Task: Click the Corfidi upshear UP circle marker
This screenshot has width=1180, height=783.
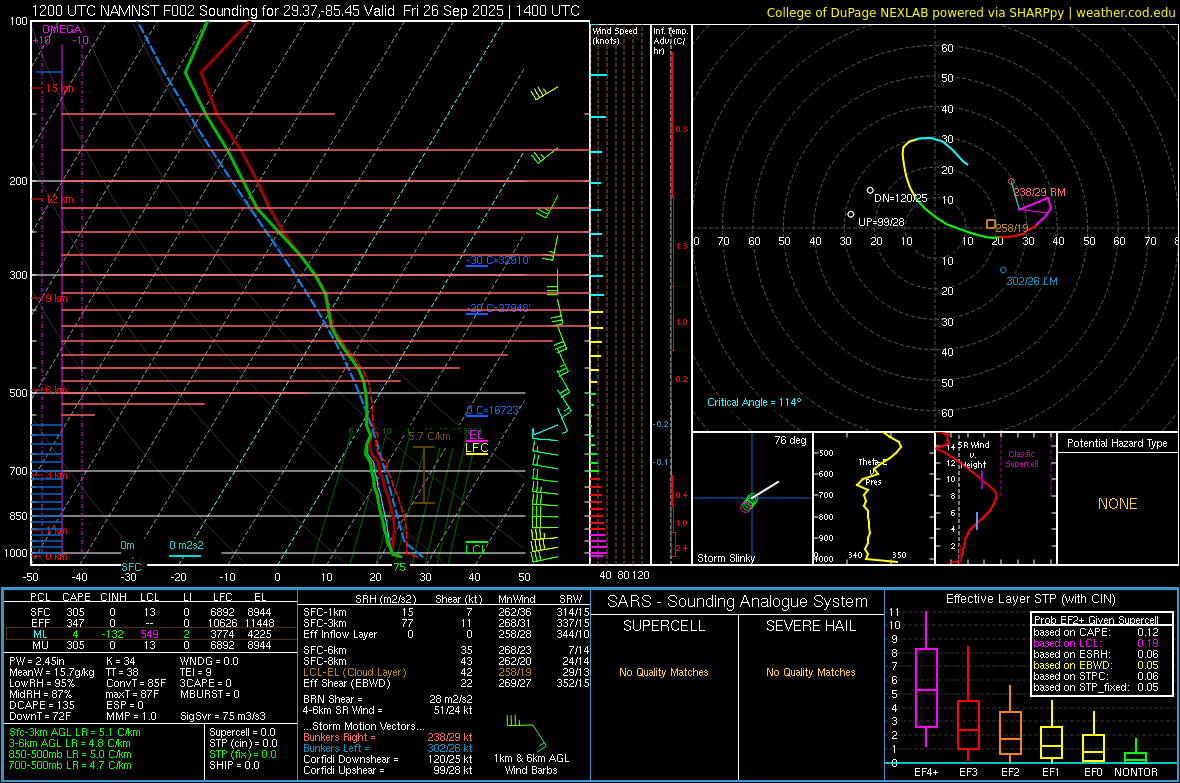Action: pyautogui.click(x=851, y=215)
